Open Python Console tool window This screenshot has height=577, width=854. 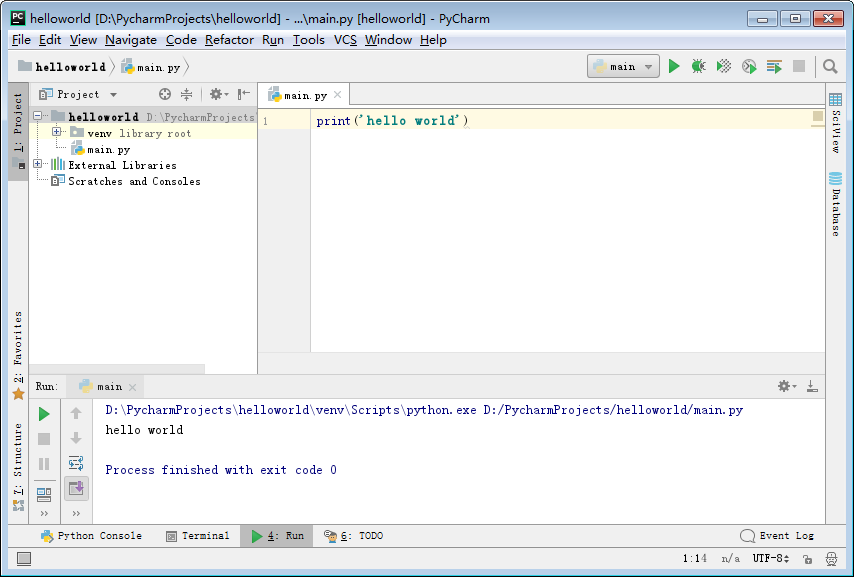(x=91, y=536)
